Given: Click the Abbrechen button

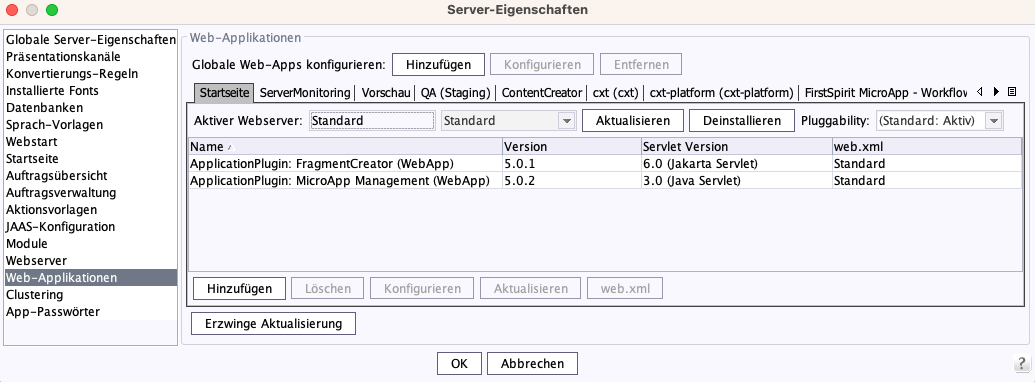Looking at the screenshot, I should tap(532, 364).
